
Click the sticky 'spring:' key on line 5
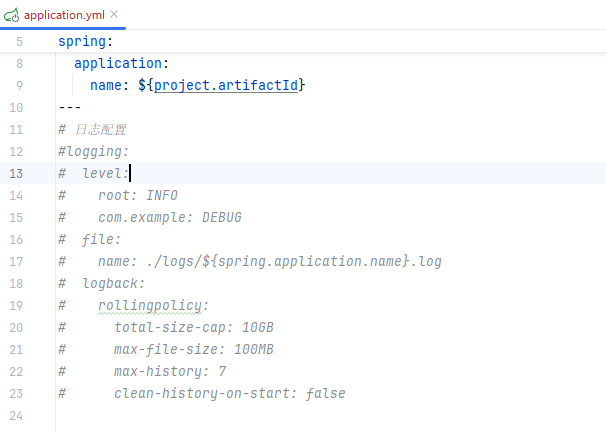pyautogui.click(x=85, y=42)
